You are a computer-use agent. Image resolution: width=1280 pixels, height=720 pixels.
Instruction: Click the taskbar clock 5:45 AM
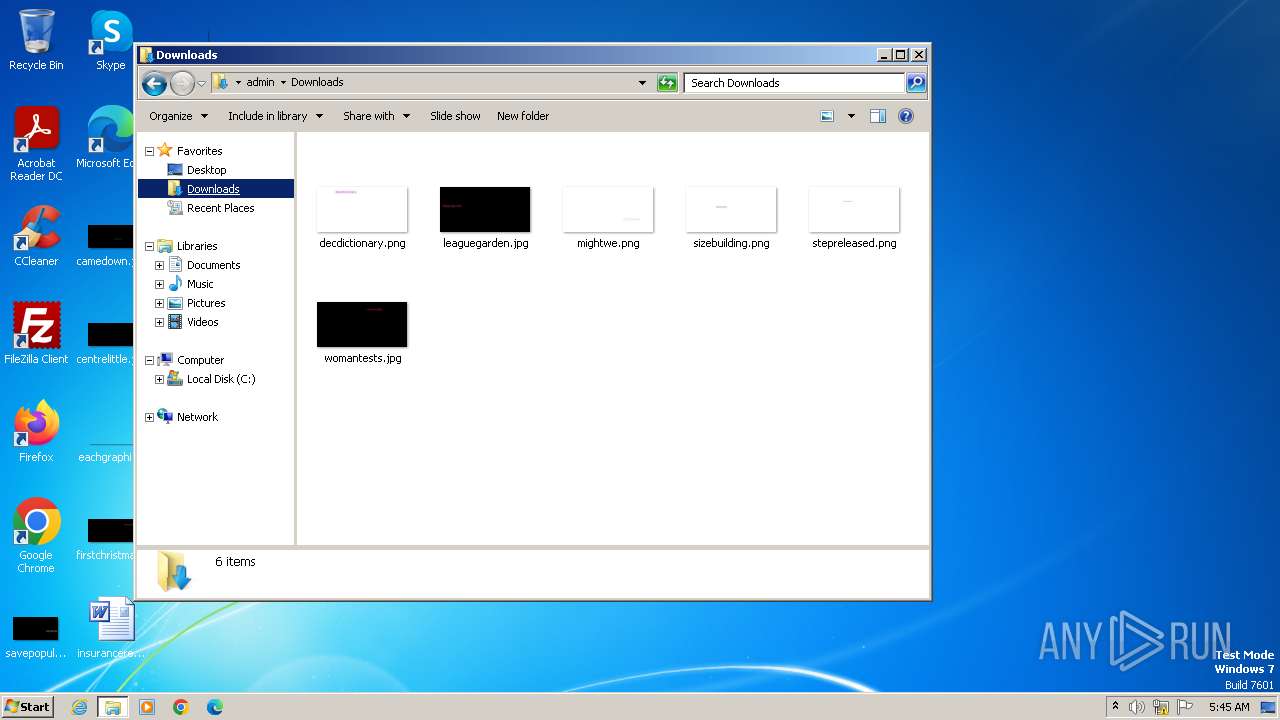click(1229, 707)
